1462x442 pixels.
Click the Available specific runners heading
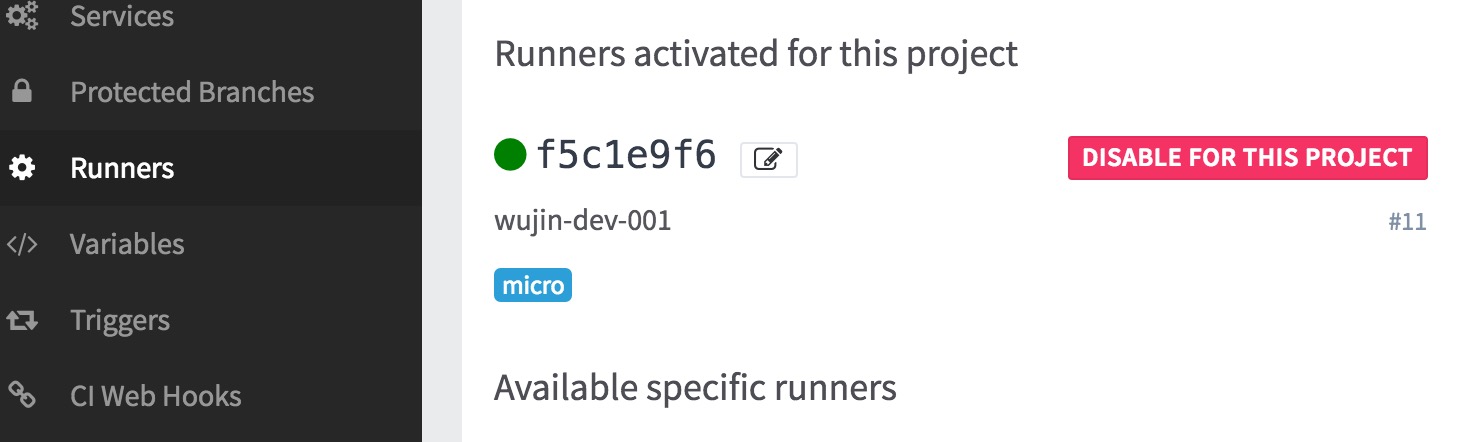click(695, 387)
